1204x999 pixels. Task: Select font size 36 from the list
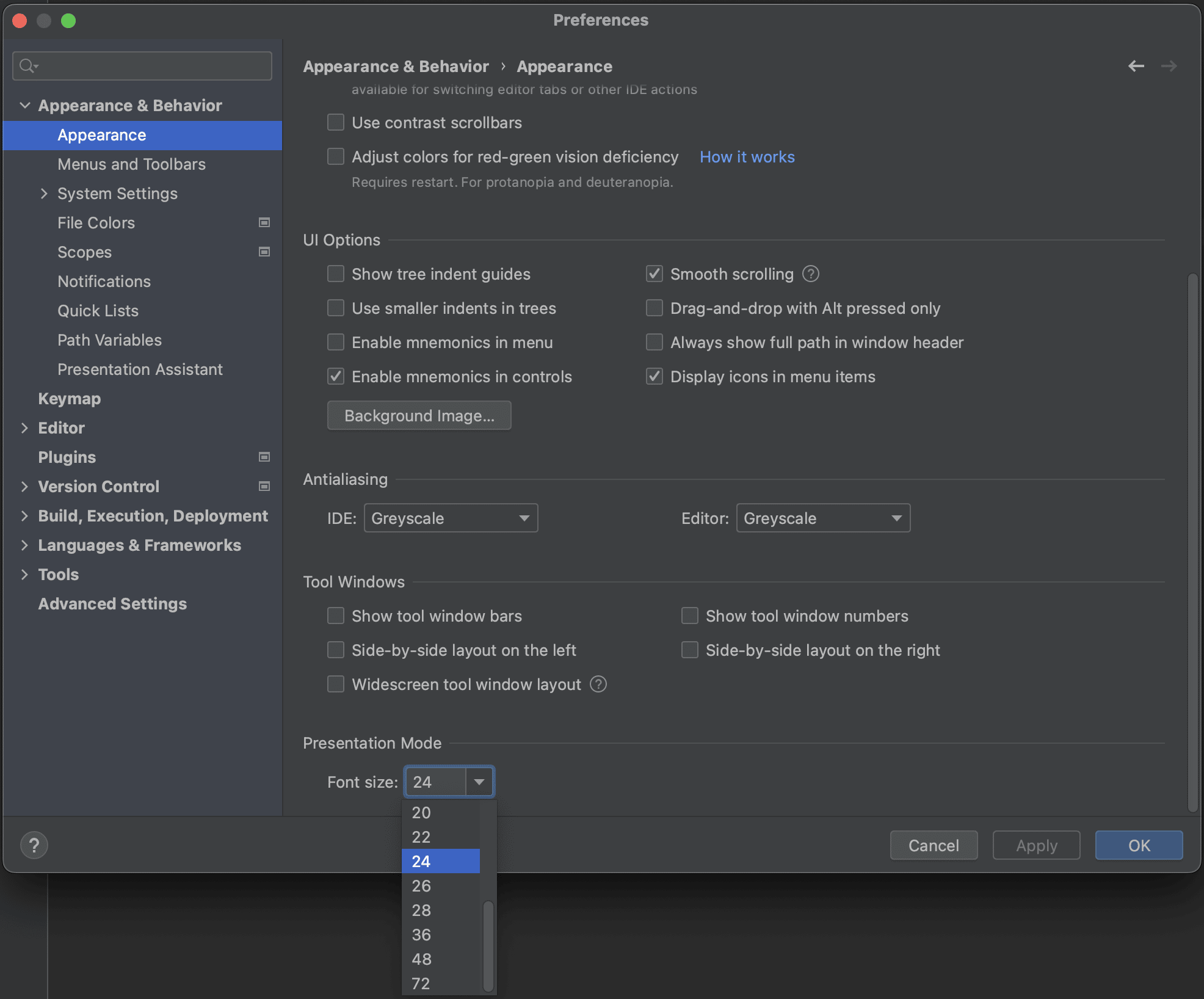tap(421, 934)
